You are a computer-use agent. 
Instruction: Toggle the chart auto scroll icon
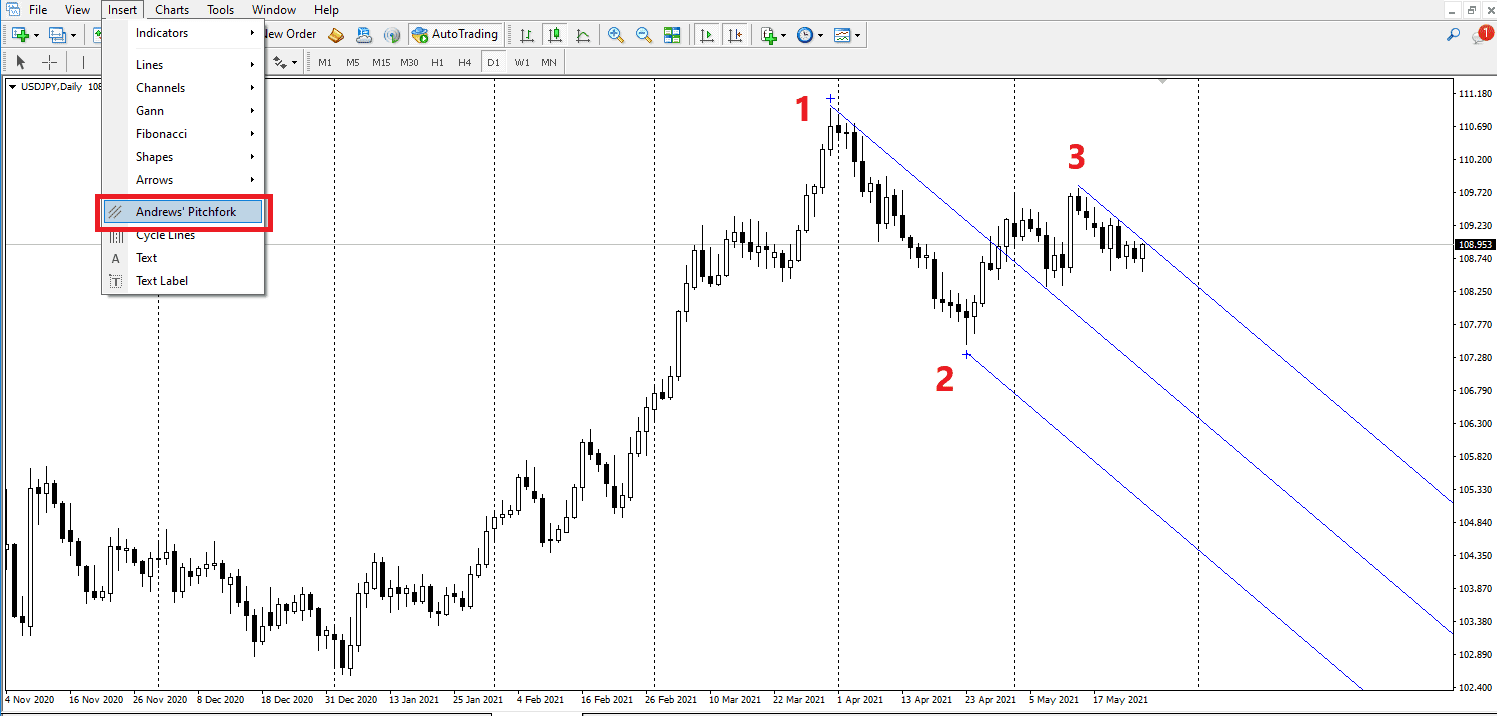pyautogui.click(x=707, y=35)
